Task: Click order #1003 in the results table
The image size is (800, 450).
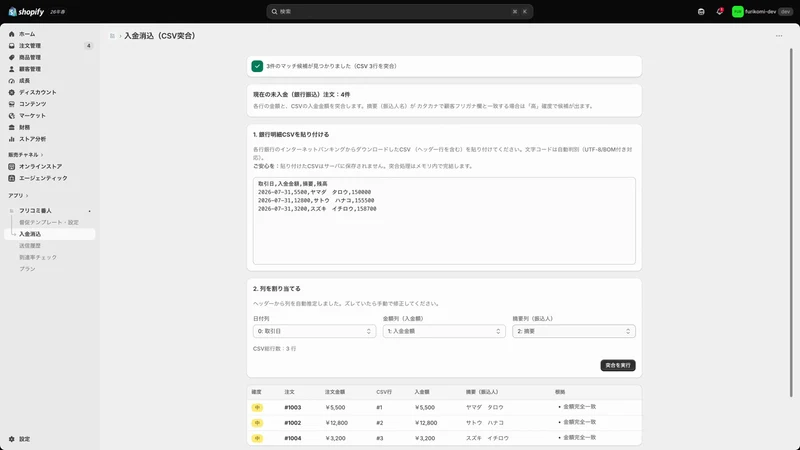Action: tap(293, 408)
